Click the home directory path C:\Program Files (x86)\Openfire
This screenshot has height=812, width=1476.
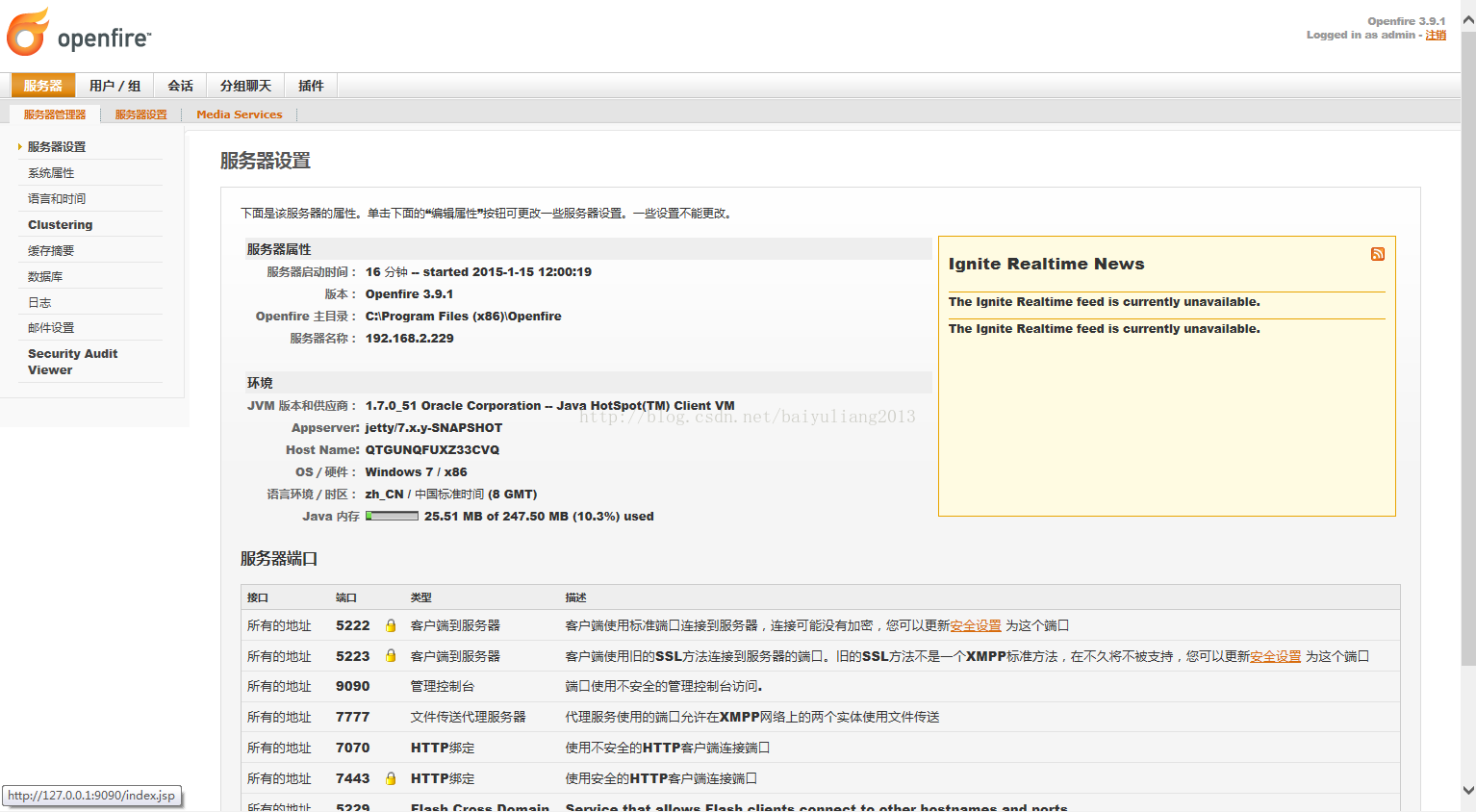click(x=463, y=316)
